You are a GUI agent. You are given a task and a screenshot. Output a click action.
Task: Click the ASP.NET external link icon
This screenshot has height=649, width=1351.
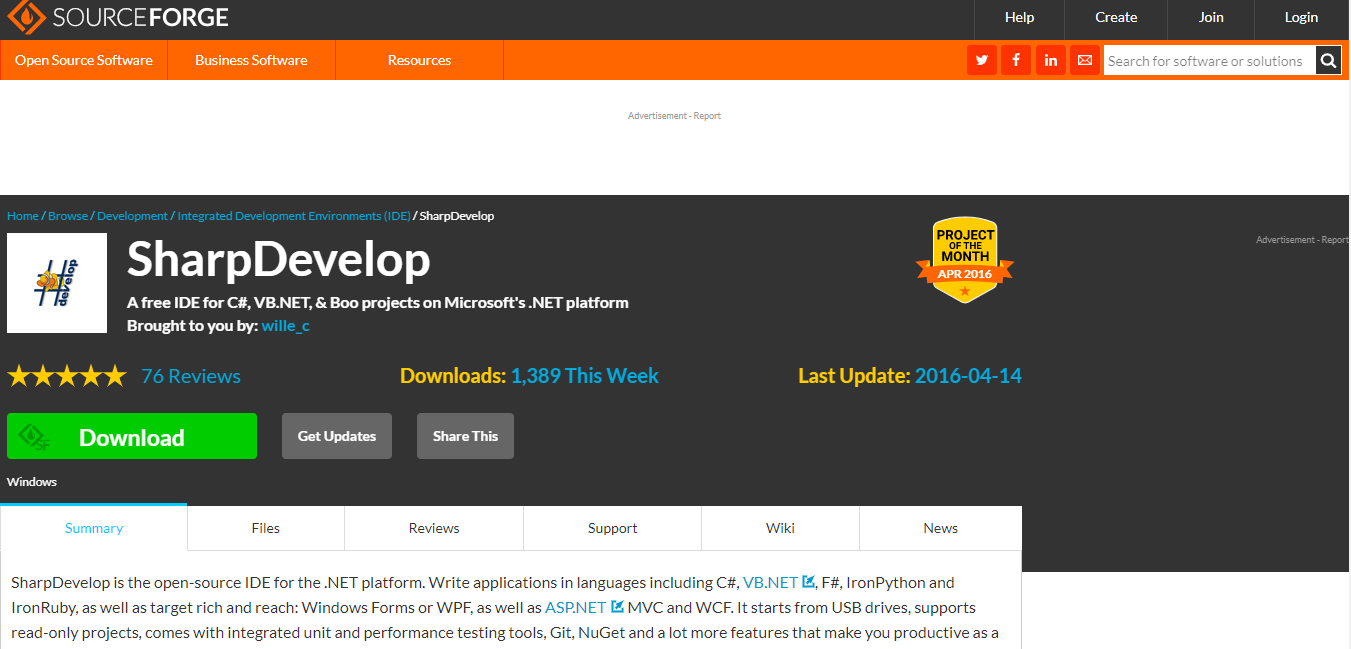pyautogui.click(x=617, y=606)
